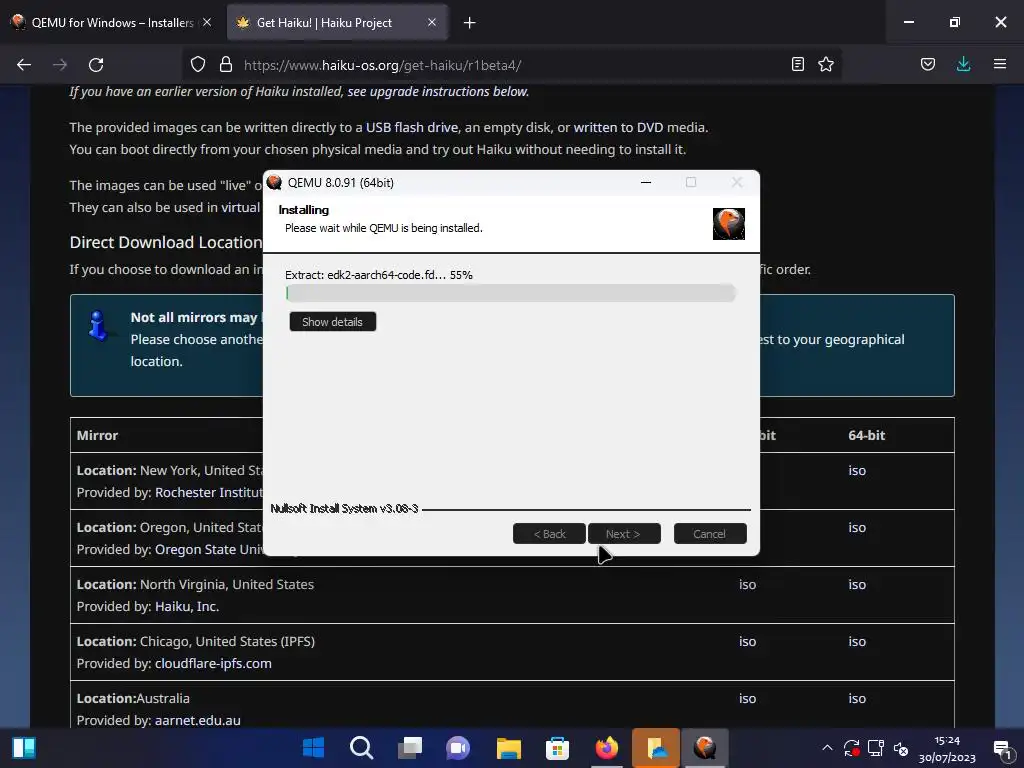Open Firefox downloads panel
1024x768 pixels.
click(963, 65)
